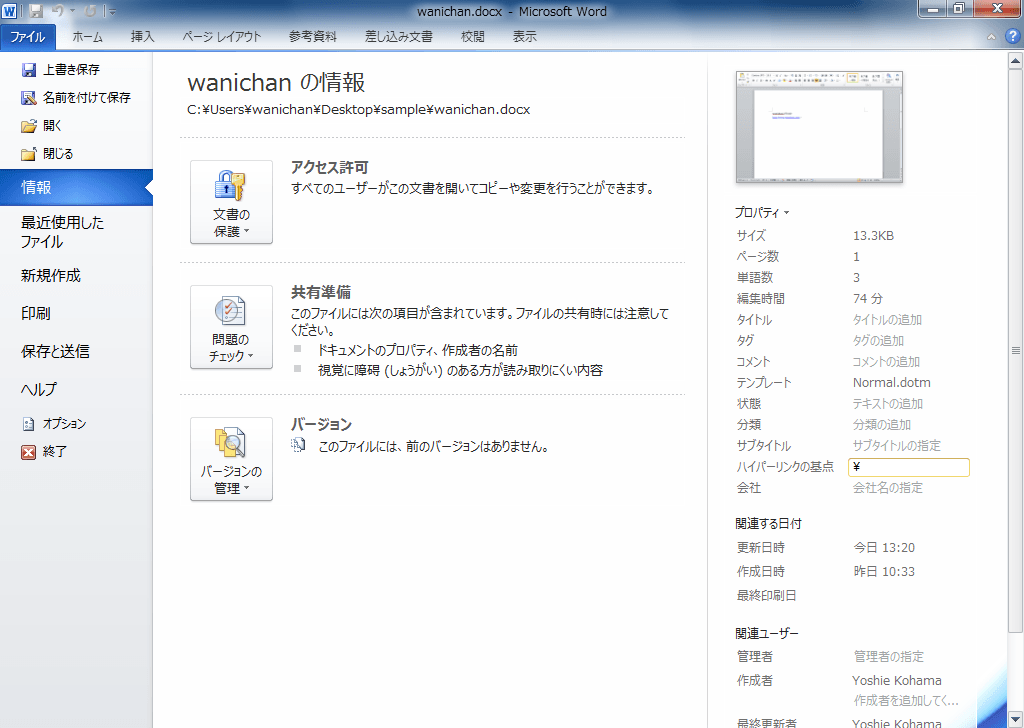The height and width of the screenshot is (728, 1024).
Task: Click タイトルの追加 field
Action: (x=887, y=319)
